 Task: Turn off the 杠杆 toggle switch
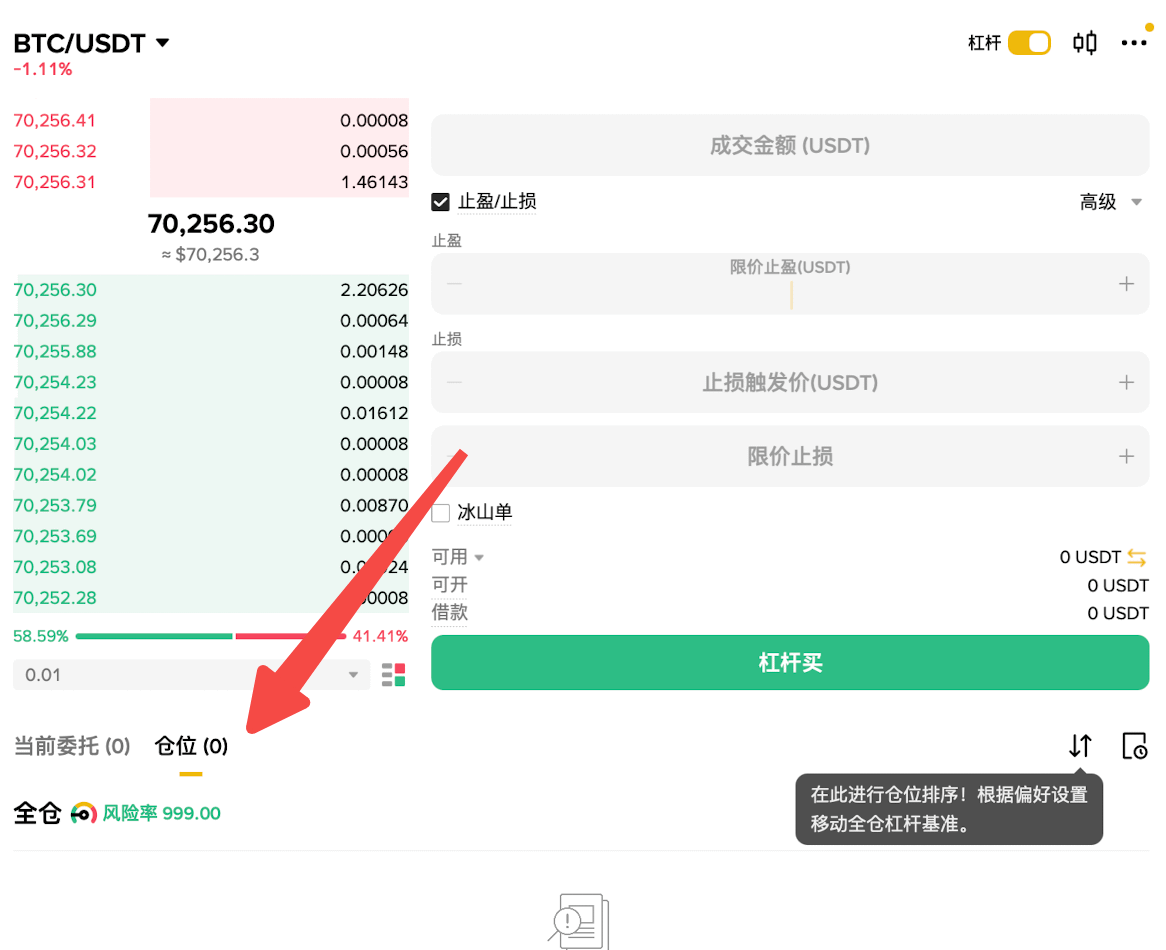click(1028, 42)
